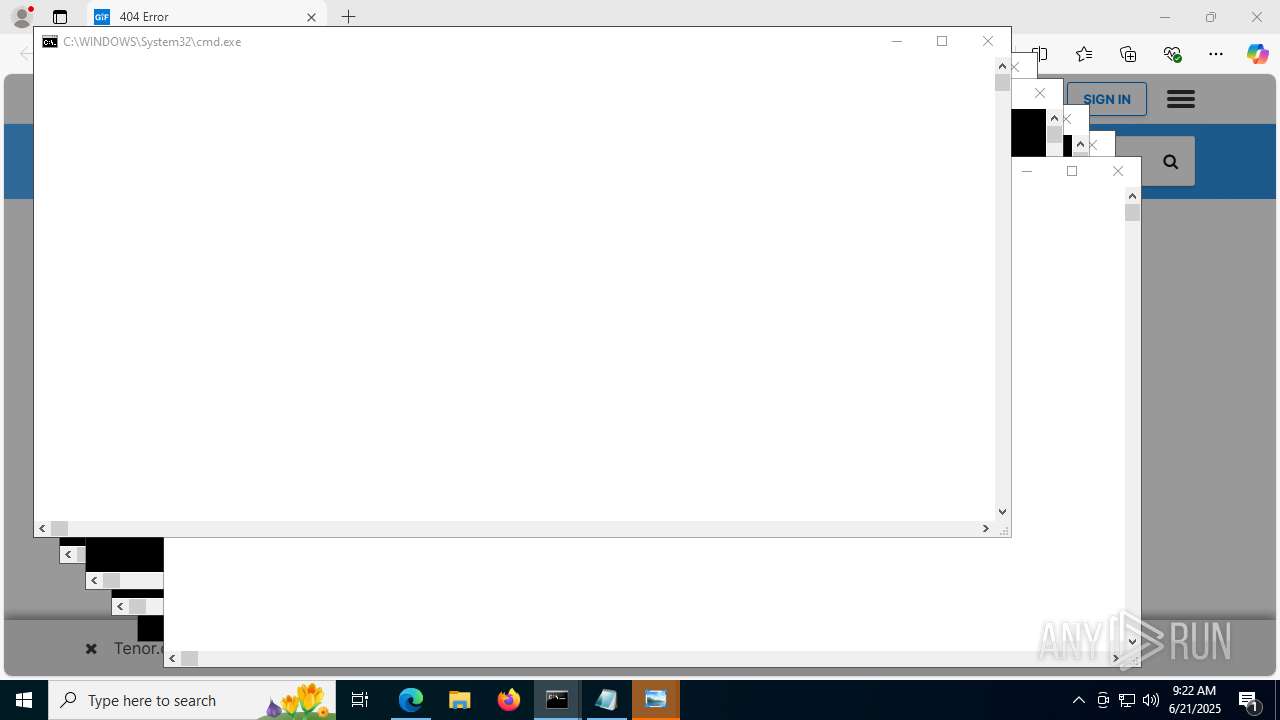Open Task View on the taskbar
Screen dimensions: 1280x720
point(360,700)
